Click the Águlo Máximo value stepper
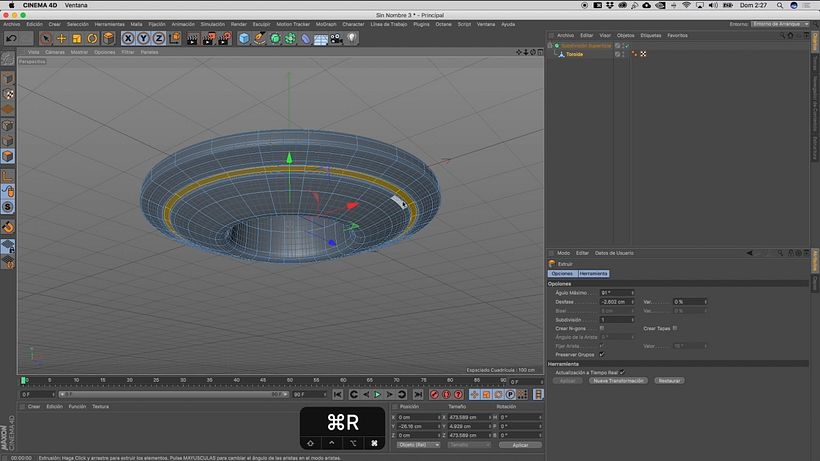This screenshot has height=461, width=820. (632, 293)
